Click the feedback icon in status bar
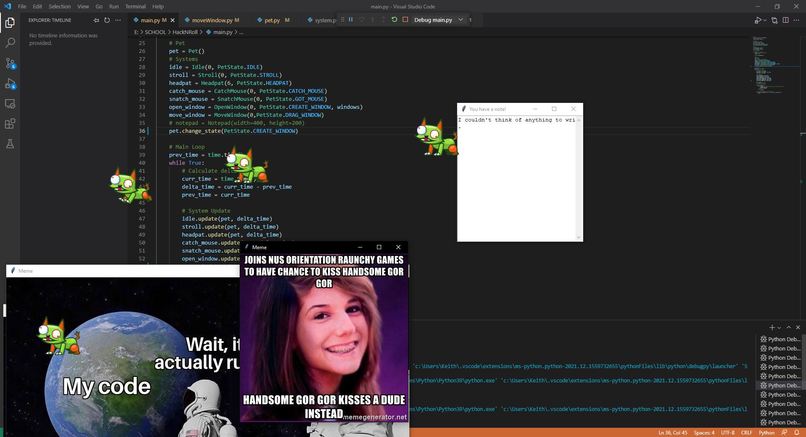 point(785,433)
